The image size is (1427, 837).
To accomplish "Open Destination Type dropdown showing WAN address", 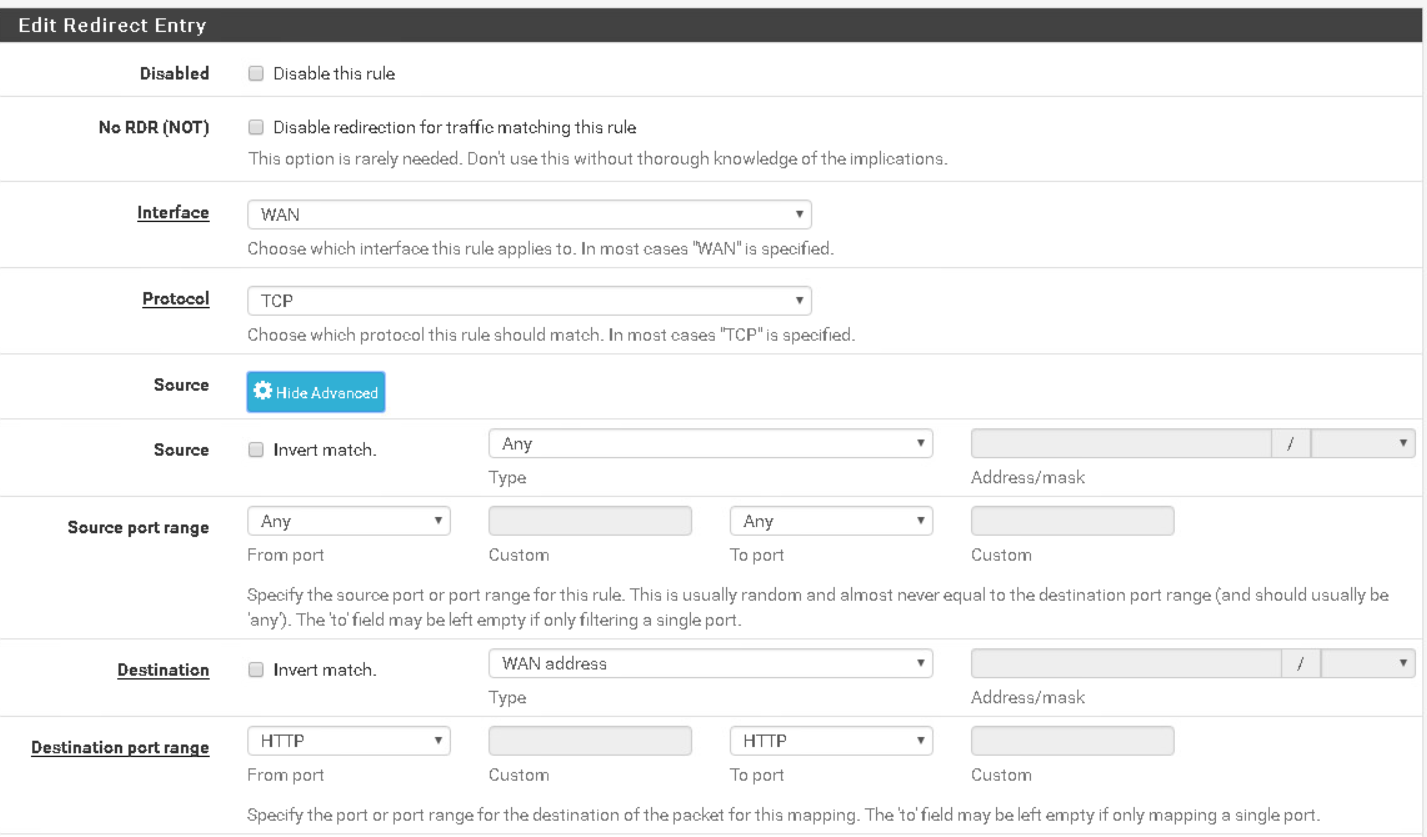I will (711, 664).
